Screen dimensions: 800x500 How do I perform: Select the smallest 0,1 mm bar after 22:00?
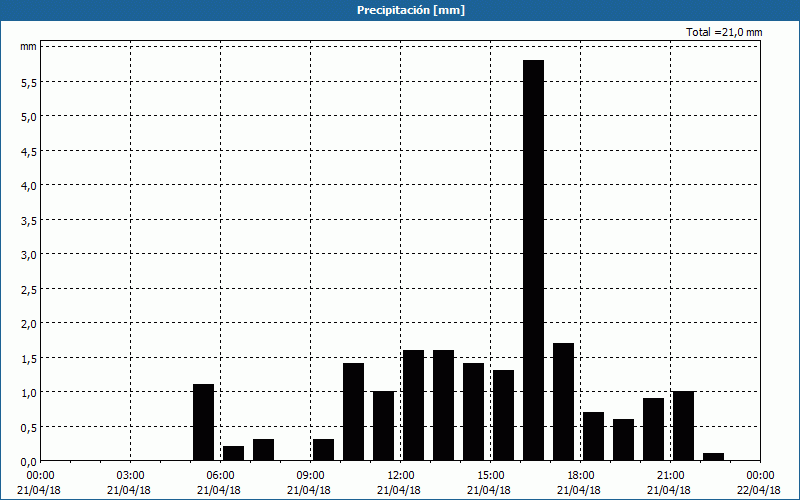click(x=714, y=457)
